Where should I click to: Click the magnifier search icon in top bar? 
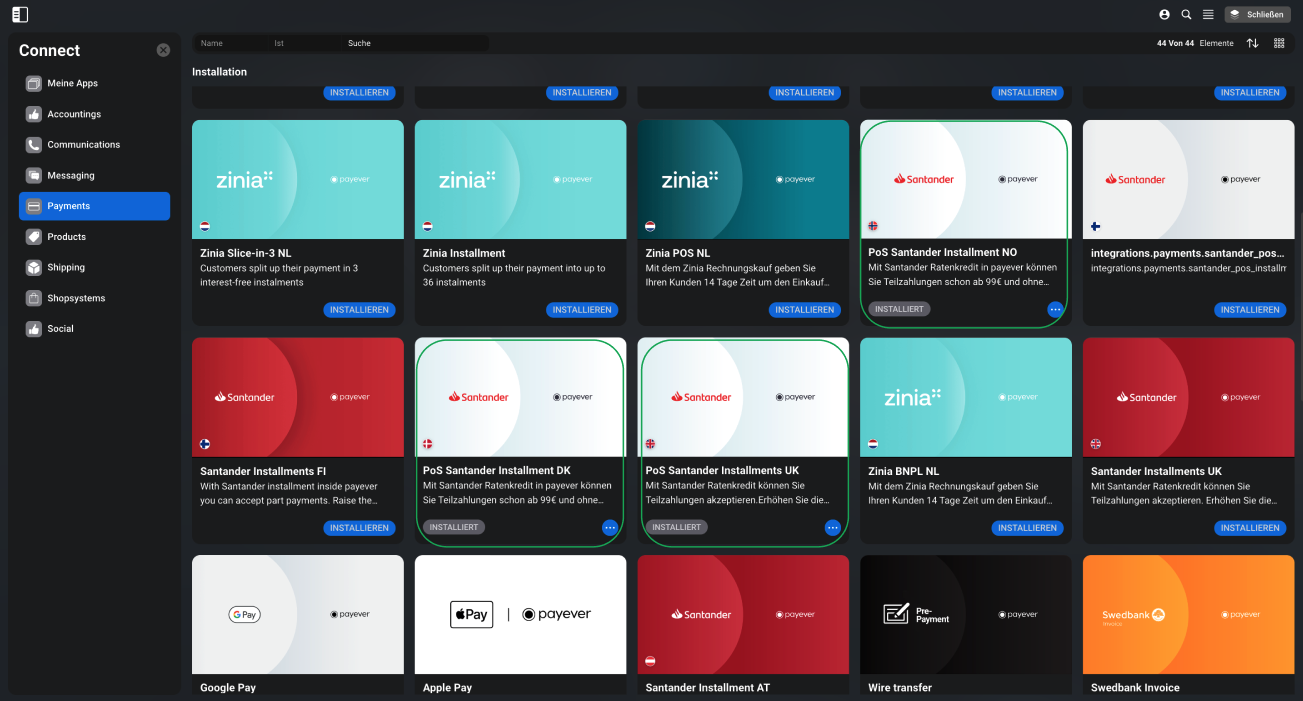coord(1186,15)
